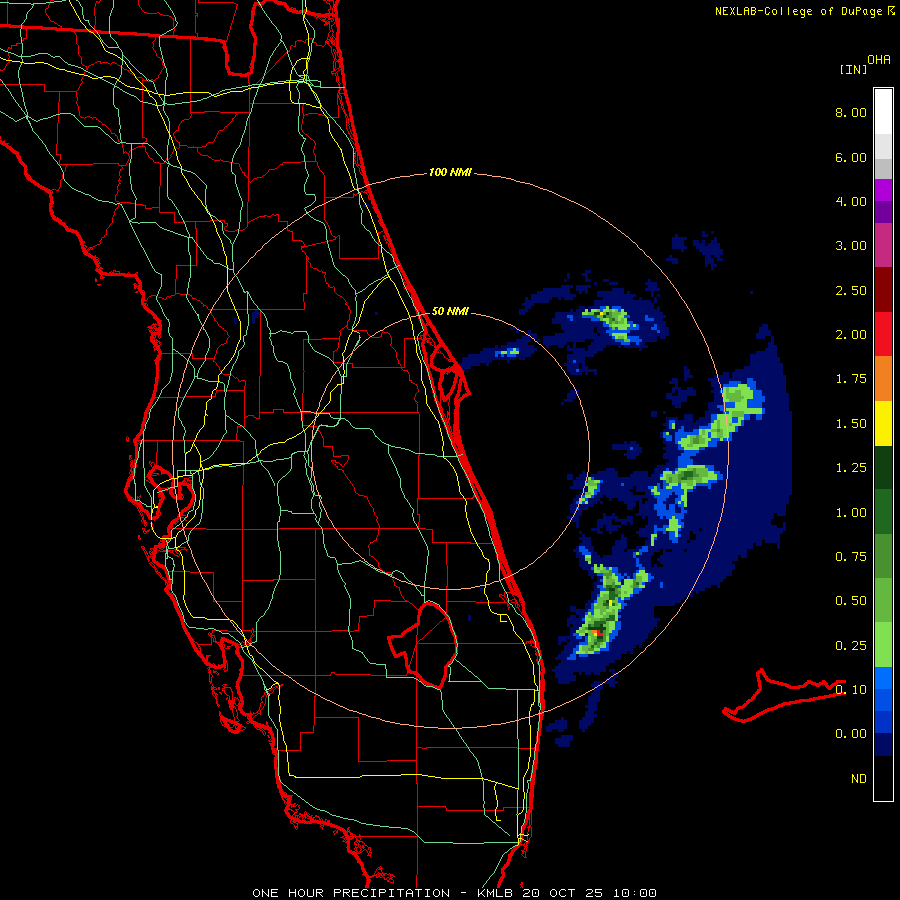Pick the orange swatch beside 1.75

pos(883,379)
